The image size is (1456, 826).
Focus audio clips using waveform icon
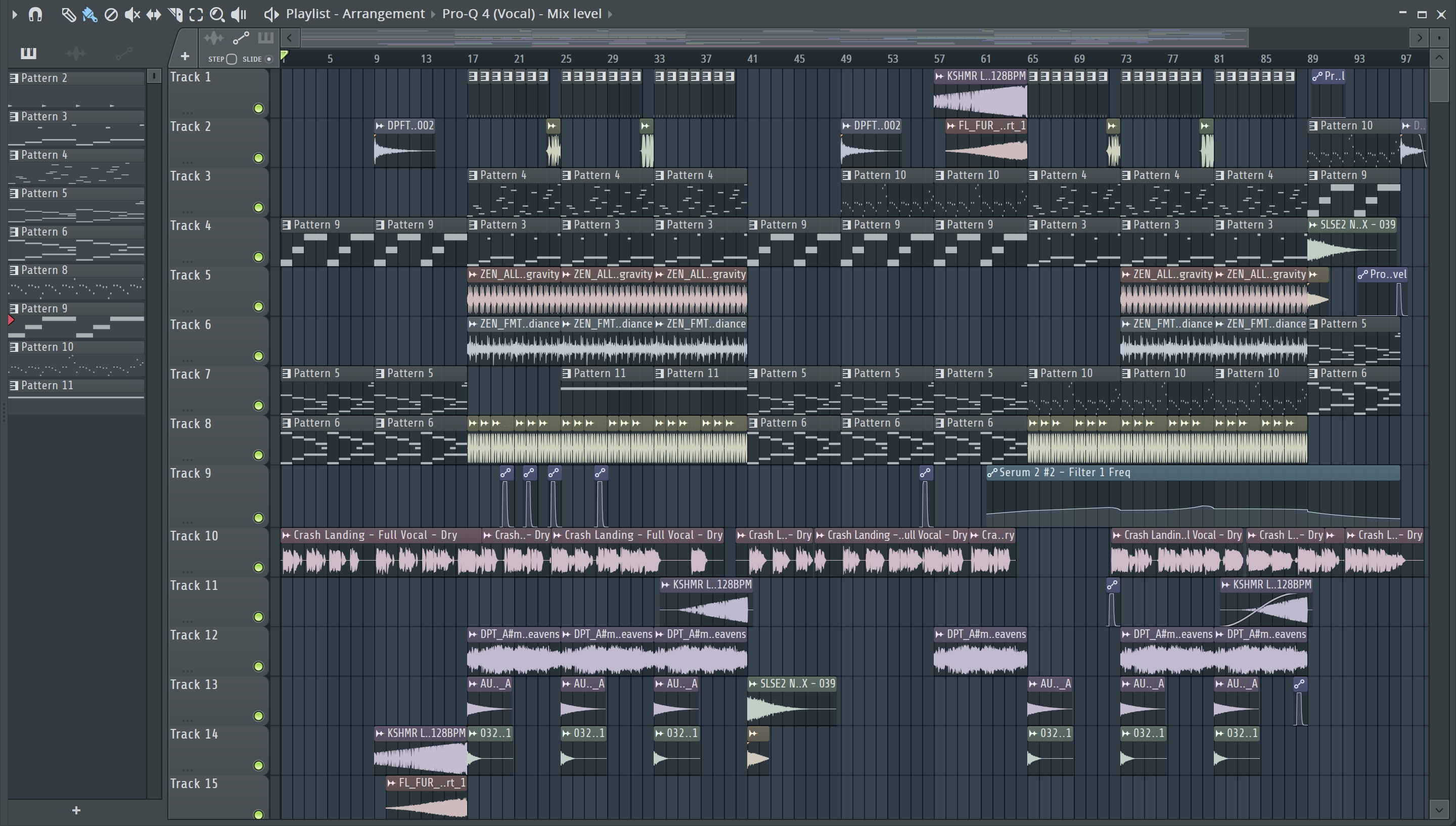pyautogui.click(x=214, y=38)
